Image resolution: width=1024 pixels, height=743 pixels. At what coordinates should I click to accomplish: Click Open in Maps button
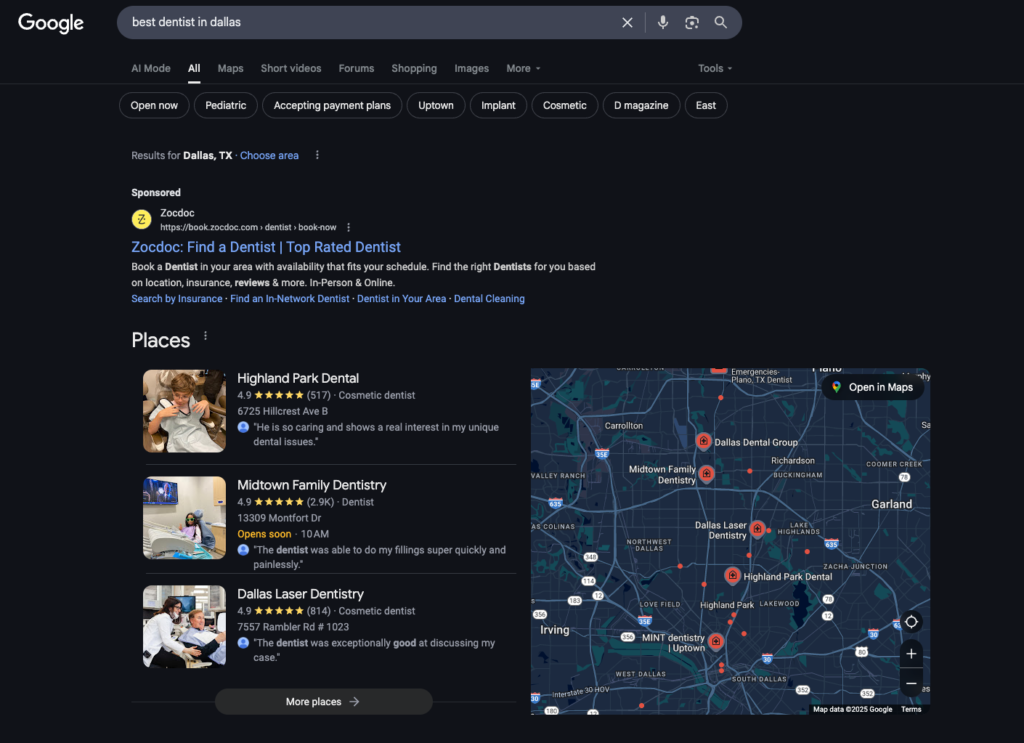(x=872, y=387)
